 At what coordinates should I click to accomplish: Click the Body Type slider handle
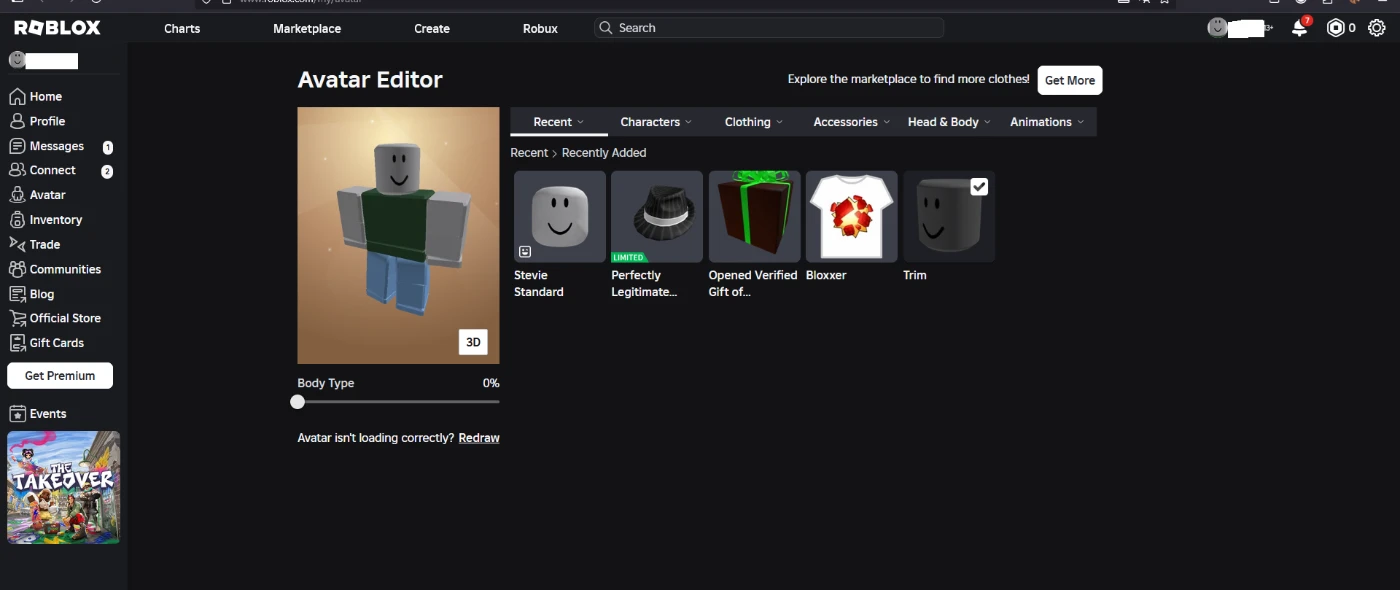coord(298,402)
